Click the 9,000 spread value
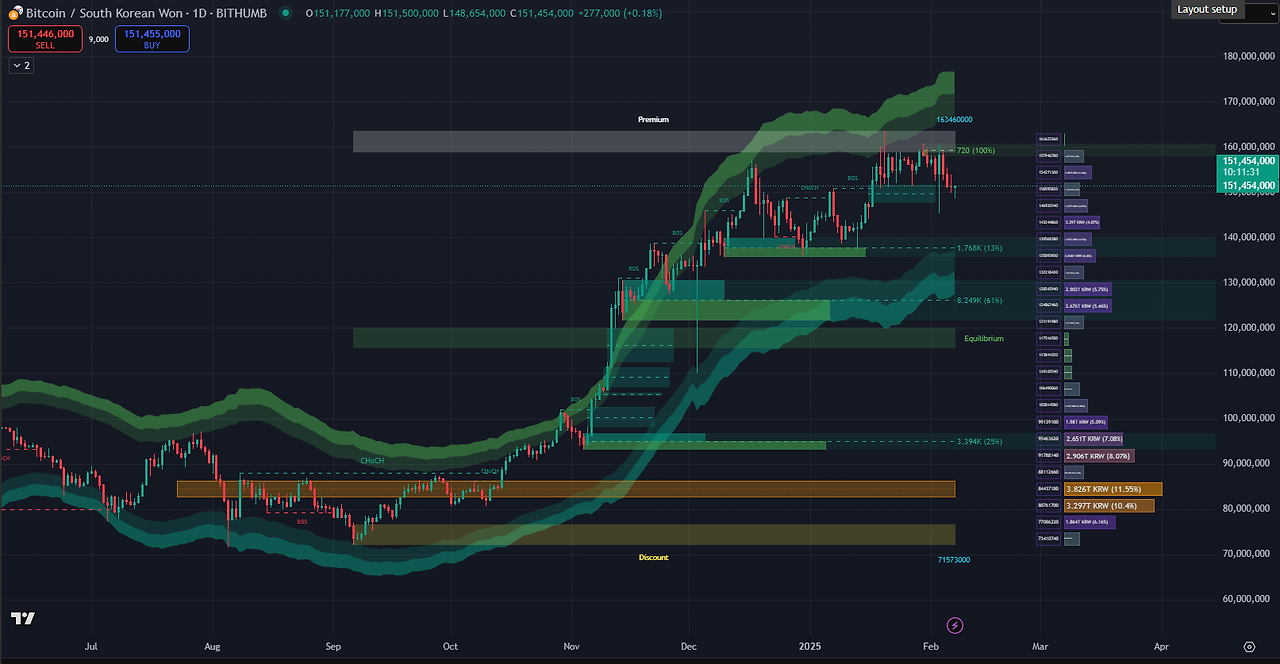 point(99,39)
